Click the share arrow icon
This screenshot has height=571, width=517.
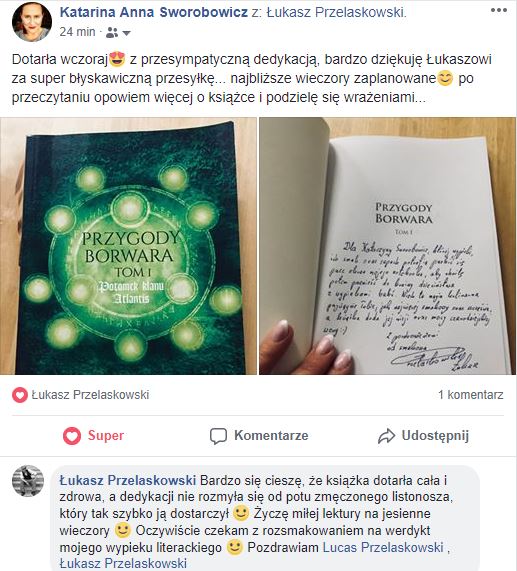(386, 436)
